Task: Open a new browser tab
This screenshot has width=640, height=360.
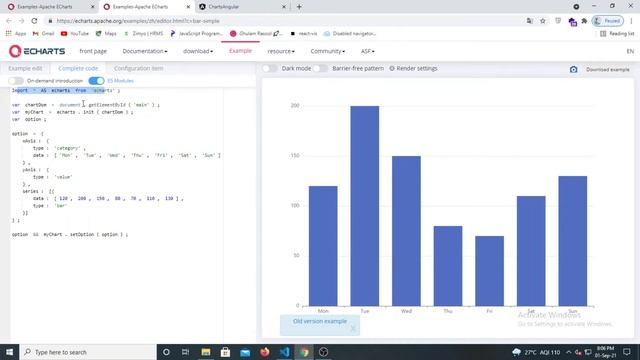Action: point(299,7)
